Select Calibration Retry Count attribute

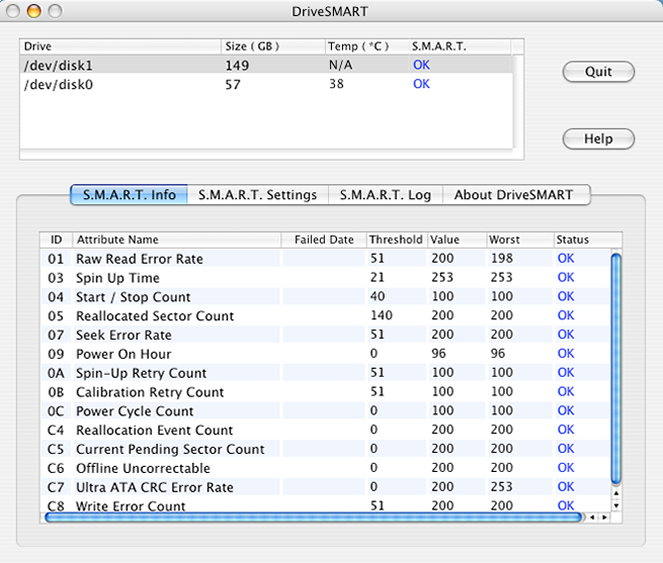[x=325, y=392]
